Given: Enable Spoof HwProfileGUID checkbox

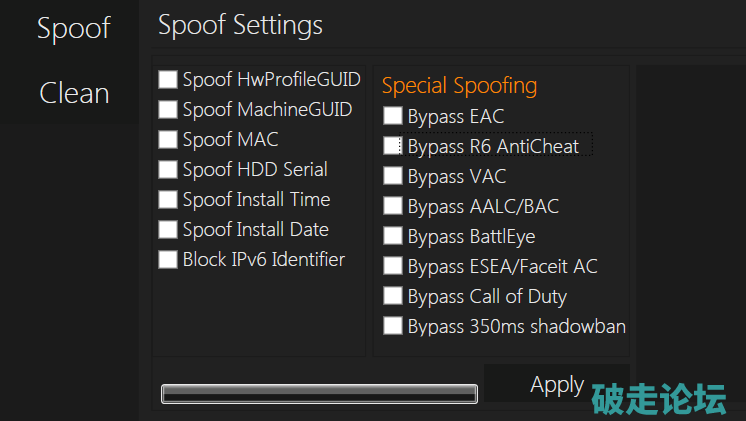Looking at the screenshot, I should click(x=168, y=80).
